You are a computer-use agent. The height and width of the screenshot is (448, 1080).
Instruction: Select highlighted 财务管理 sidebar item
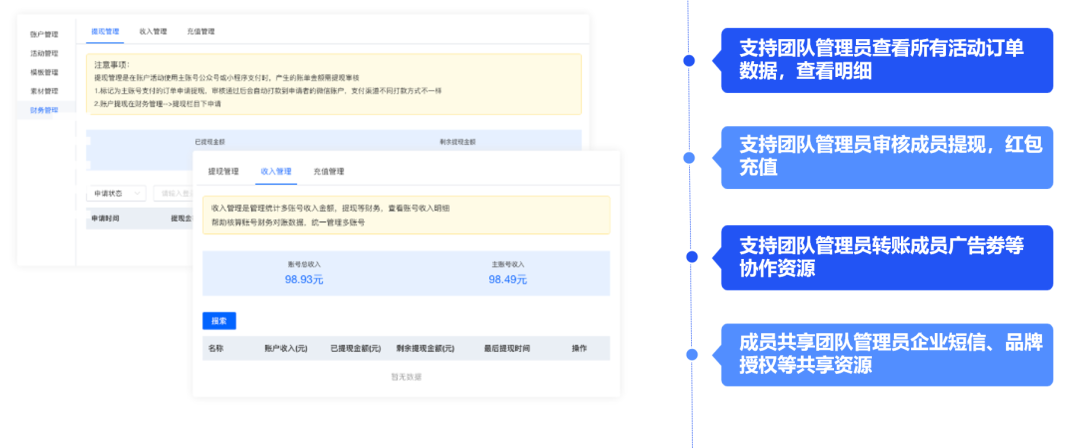(x=44, y=110)
